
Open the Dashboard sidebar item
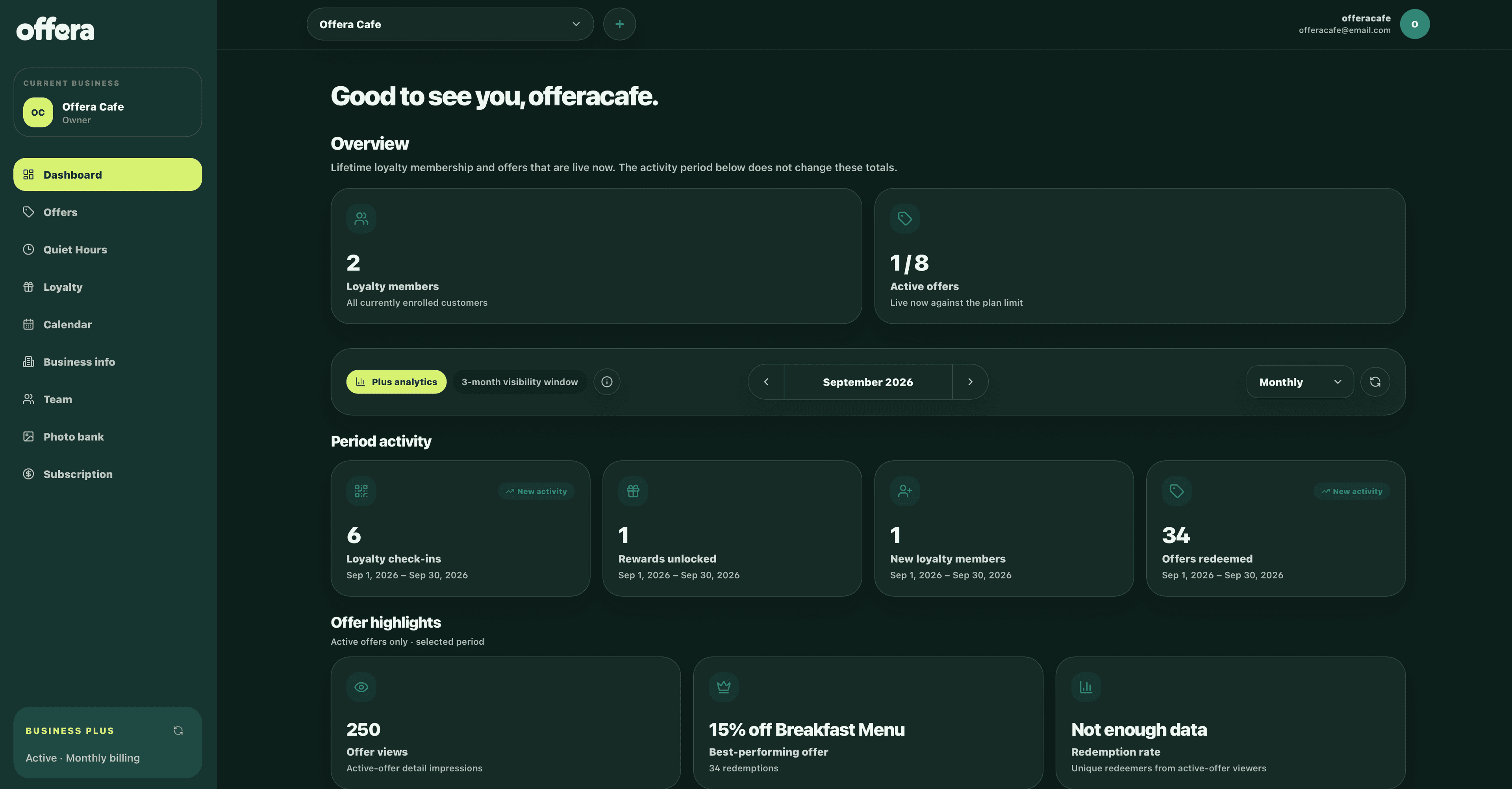click(107, 174)
